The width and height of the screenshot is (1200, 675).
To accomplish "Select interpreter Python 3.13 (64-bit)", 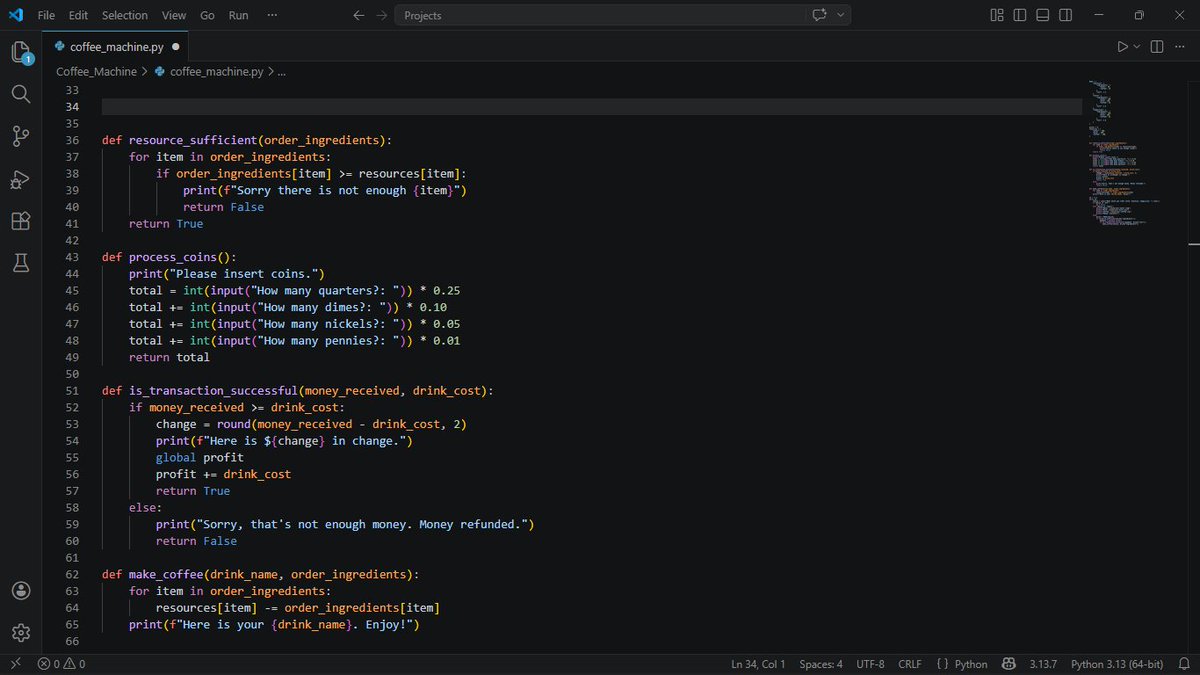I will 1117,664.
